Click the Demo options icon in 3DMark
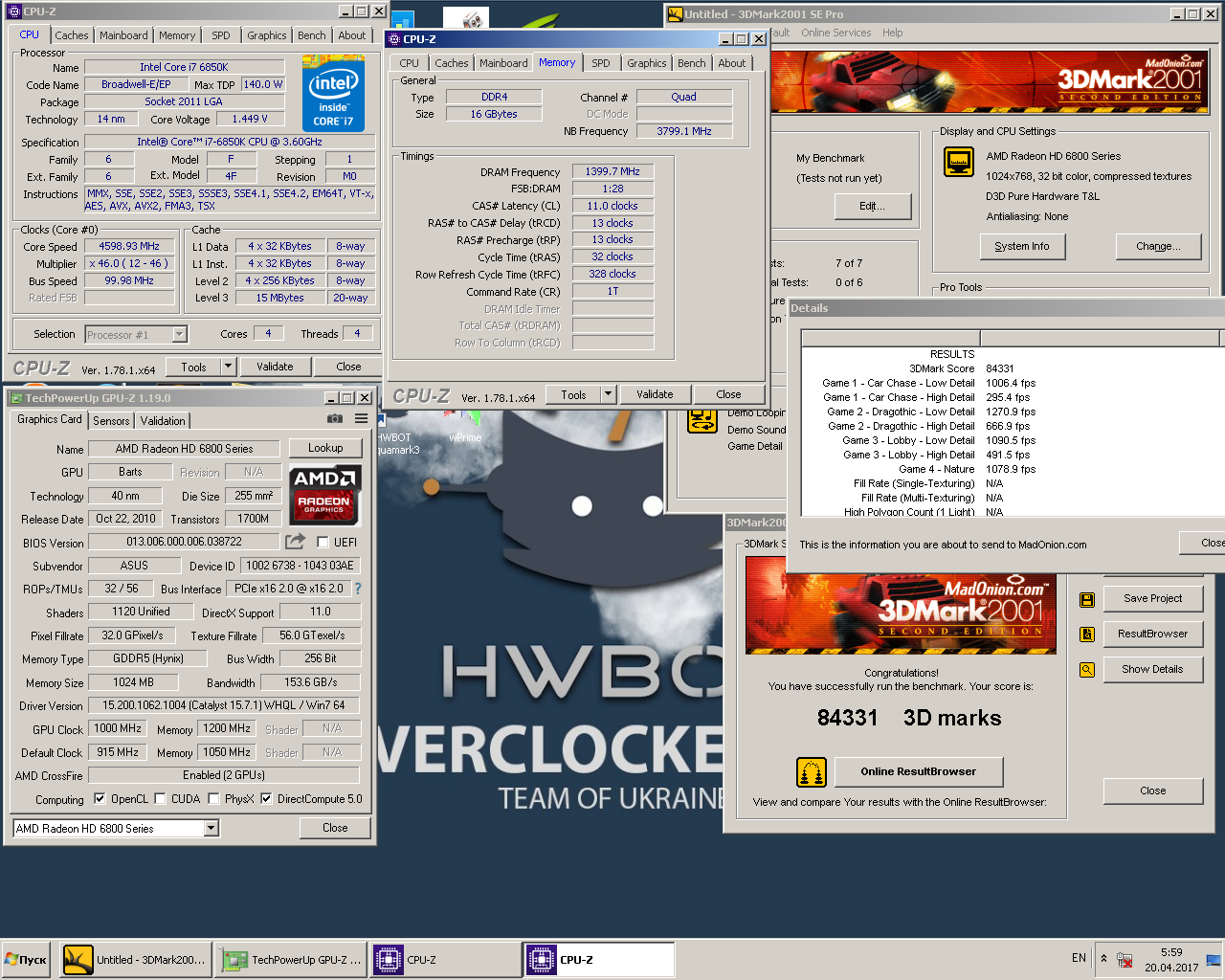This screenshot has width=1225, height=980. click(x=702, y=419)
